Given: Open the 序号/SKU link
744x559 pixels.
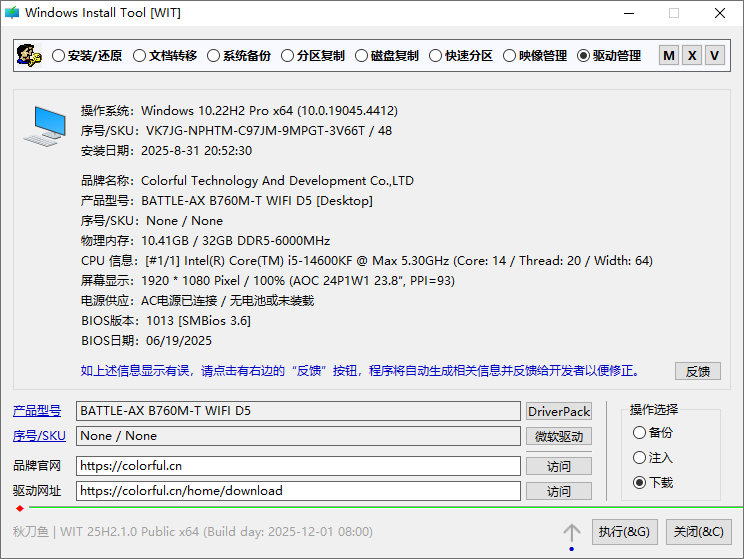Looking at the screenshot, I should pyautogui.click(x=39, y=436).
